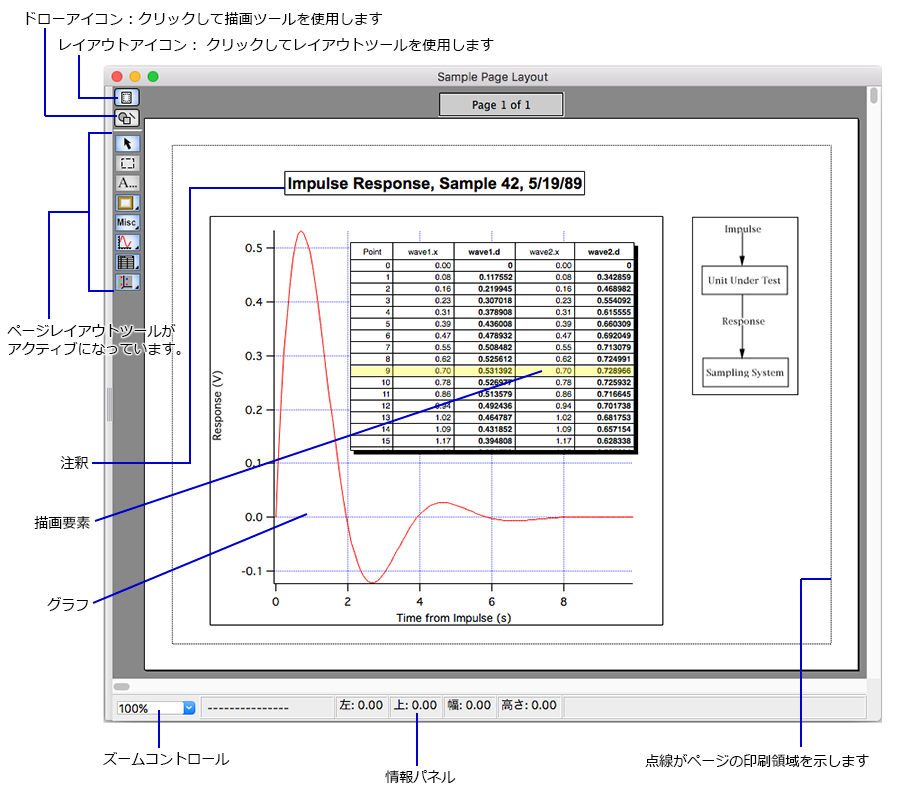Click the 左: 0.00 info field

[x=361, y=706]
